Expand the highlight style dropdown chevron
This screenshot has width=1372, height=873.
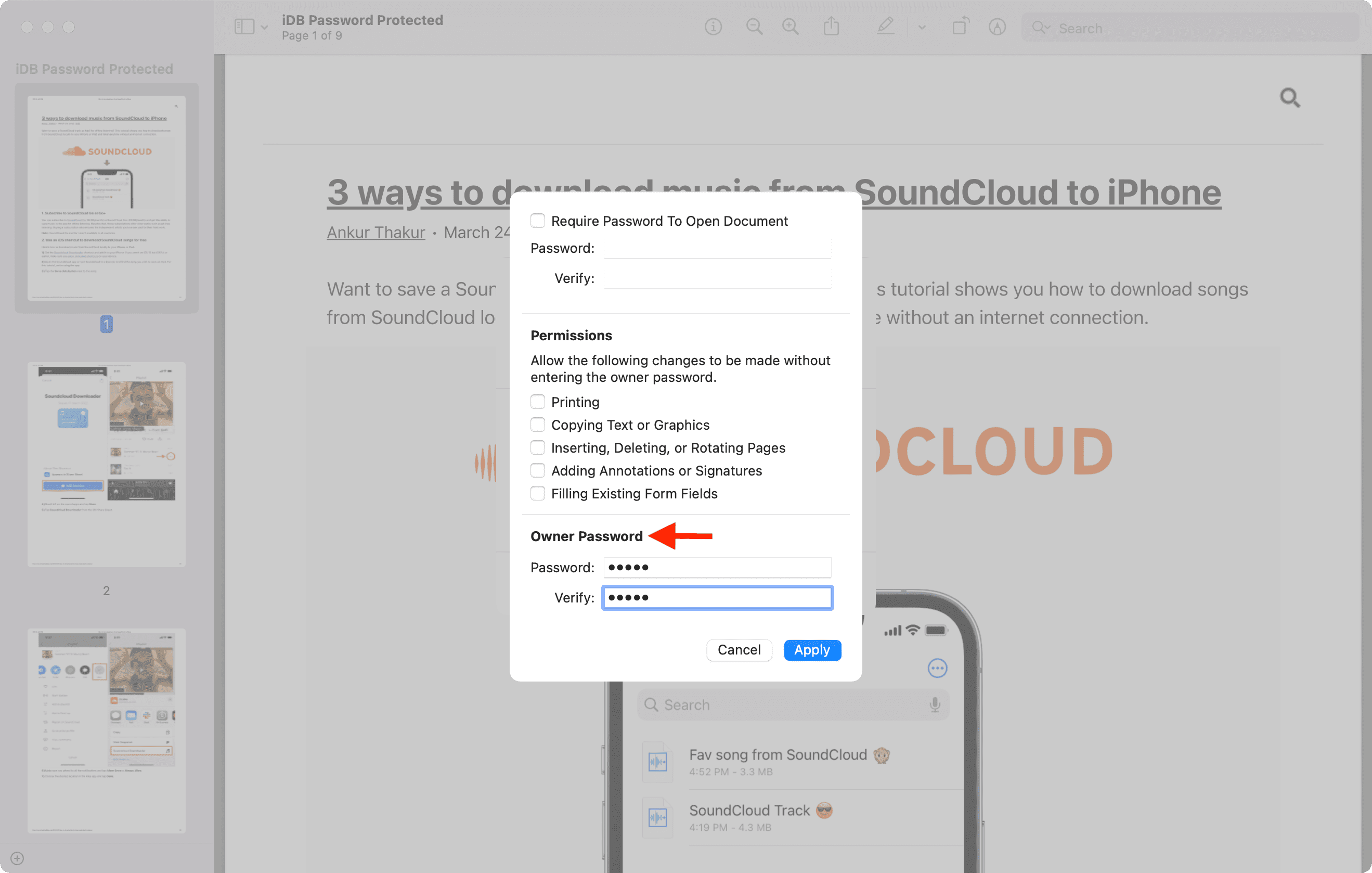coord(922,28)
